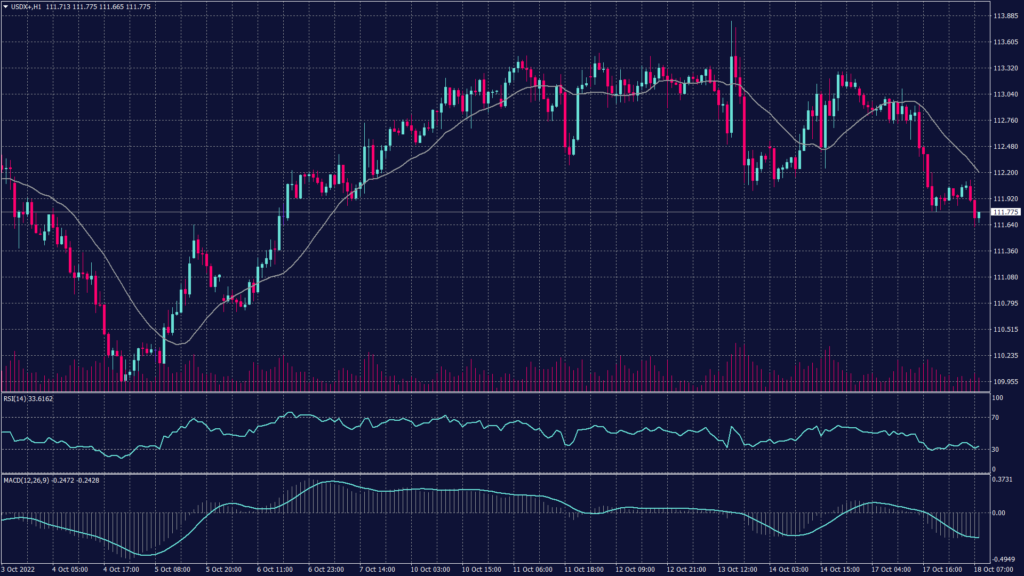
Task: Click the current price tag 111.775
Action: [1004, 212]
